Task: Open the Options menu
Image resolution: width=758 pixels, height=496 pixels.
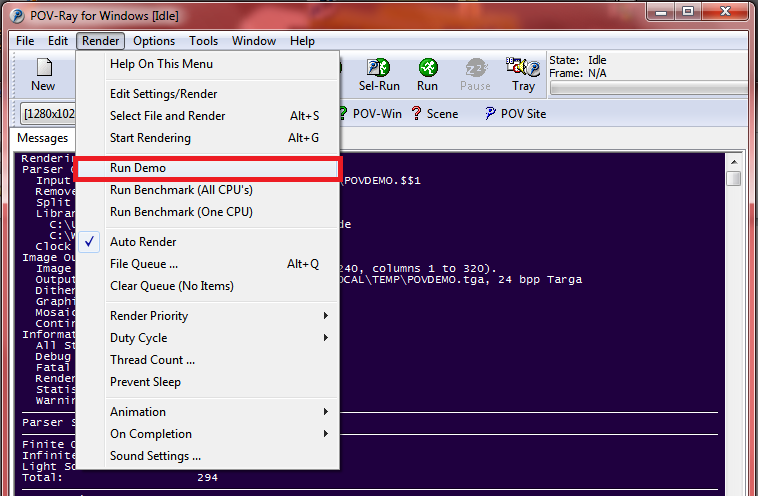Action: click(x=154, y=41)
